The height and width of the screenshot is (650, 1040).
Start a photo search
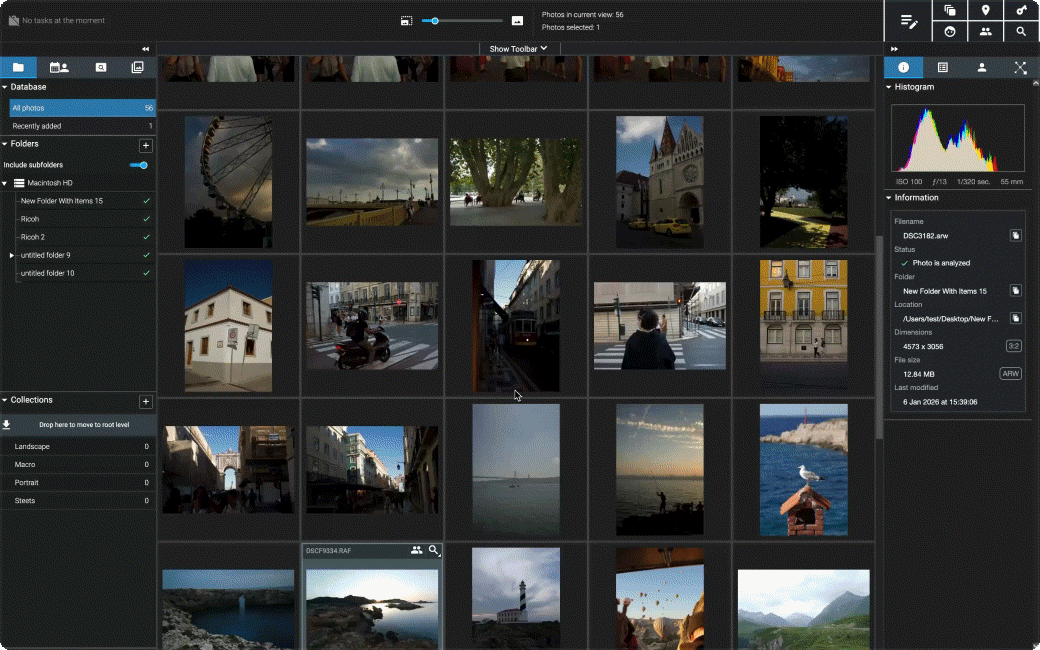click(1020, 31)
